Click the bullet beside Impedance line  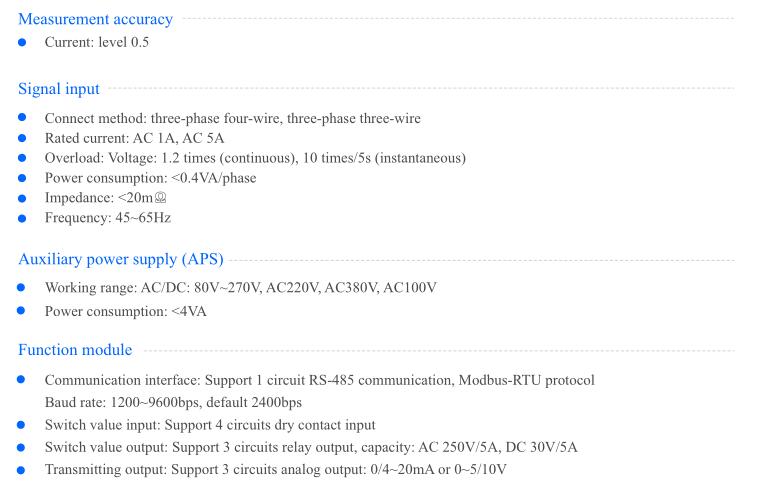22,198
